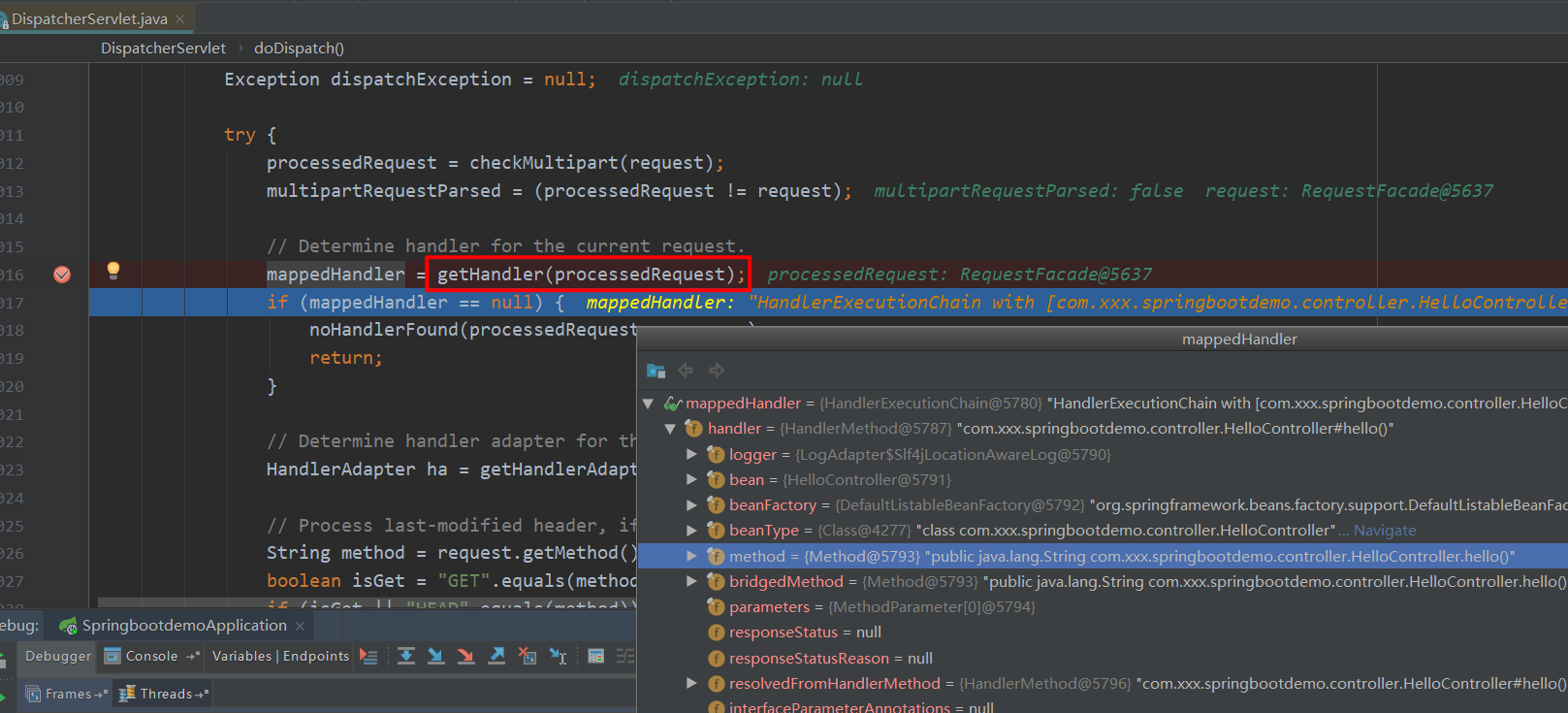This screenshot has width=1568, height=713.
Task: Toggle the breakpoint on the getHandler line
Action: click(62, 275)
